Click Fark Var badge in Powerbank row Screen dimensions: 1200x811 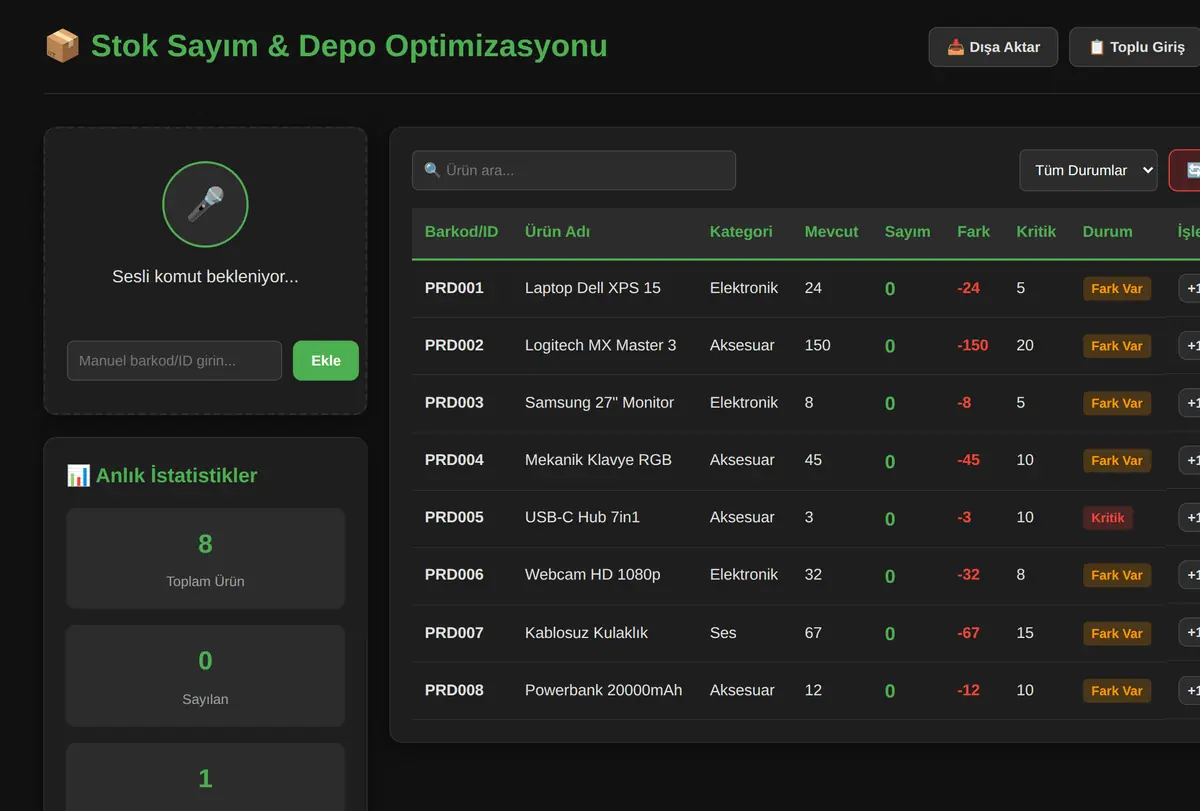(1117, 691)
